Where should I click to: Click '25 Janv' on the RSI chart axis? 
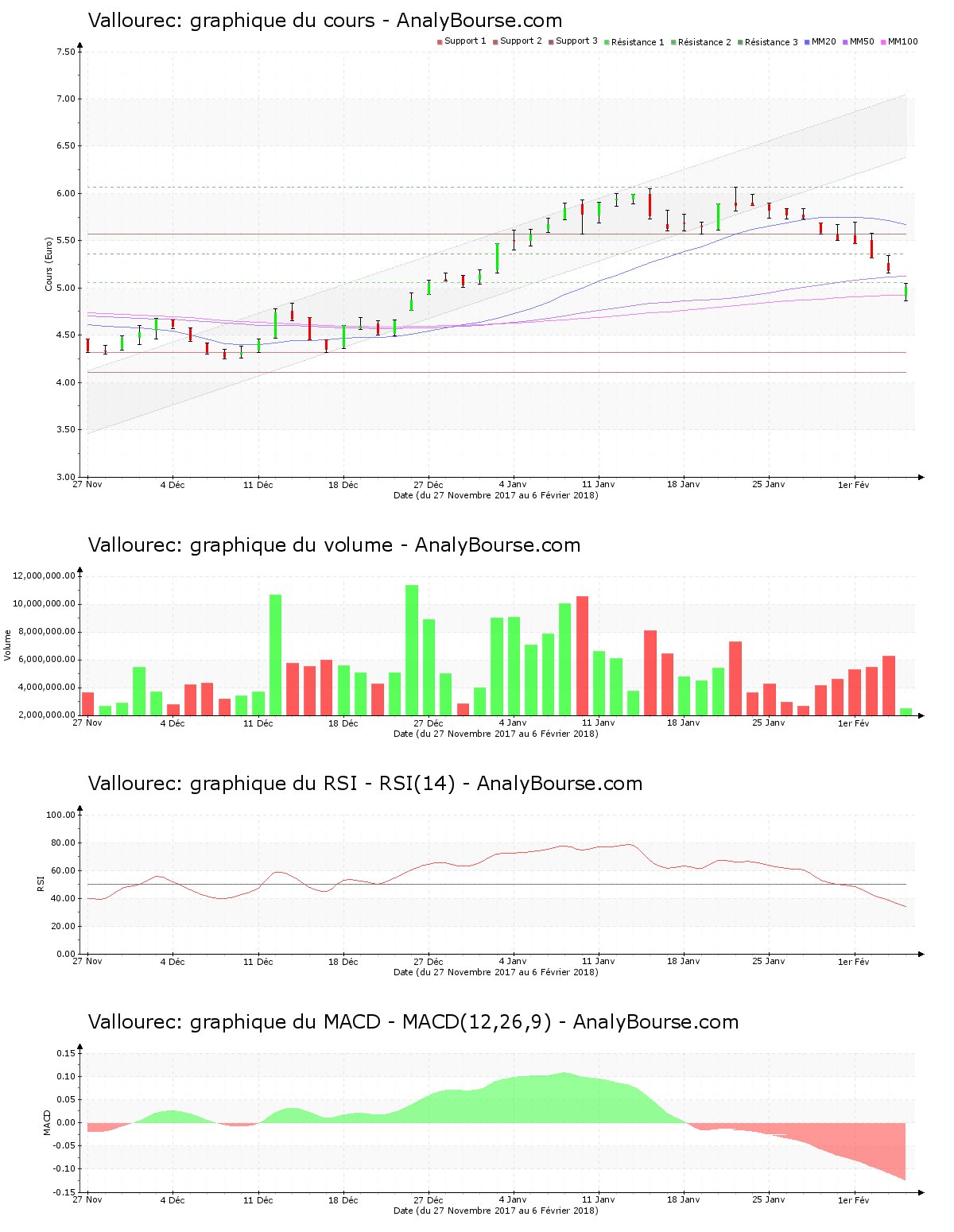coord(769,962)
